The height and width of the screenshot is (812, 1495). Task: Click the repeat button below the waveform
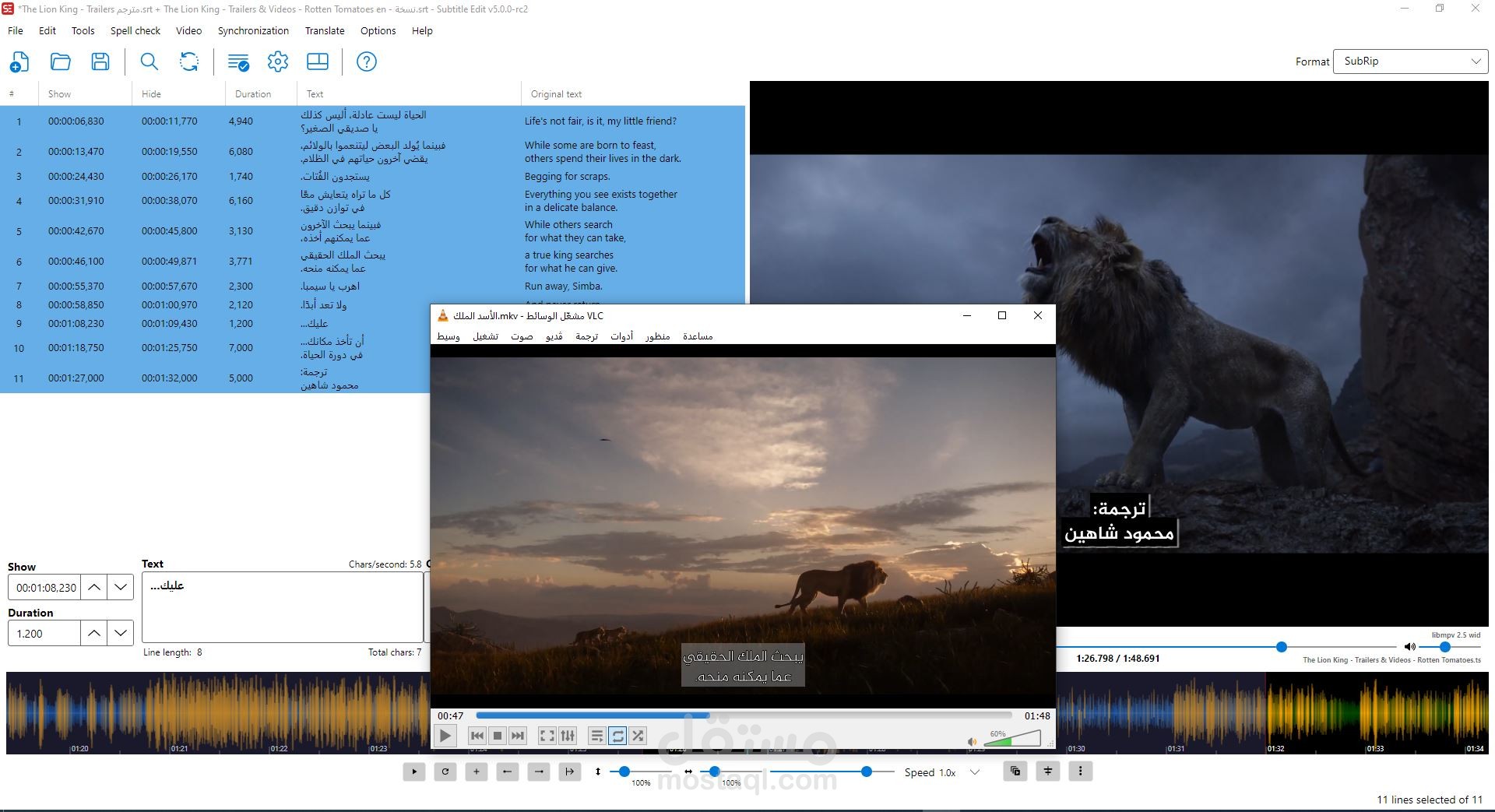445,772
